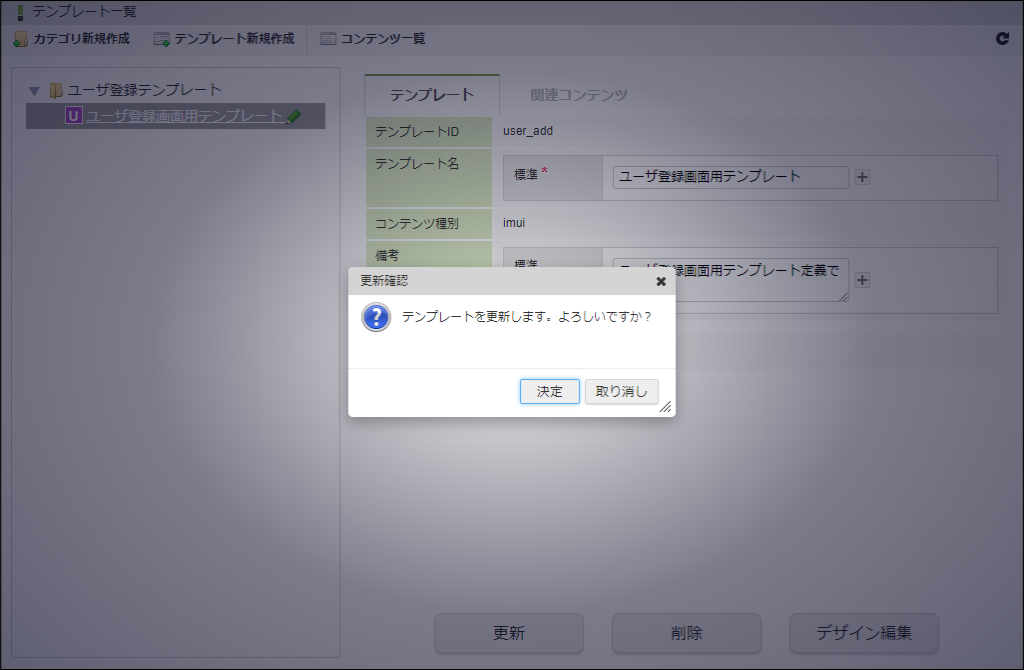This screenshot has height=670, width=1024.
Task: Click the refresh icon in the toolbar
Action: 1002,39
